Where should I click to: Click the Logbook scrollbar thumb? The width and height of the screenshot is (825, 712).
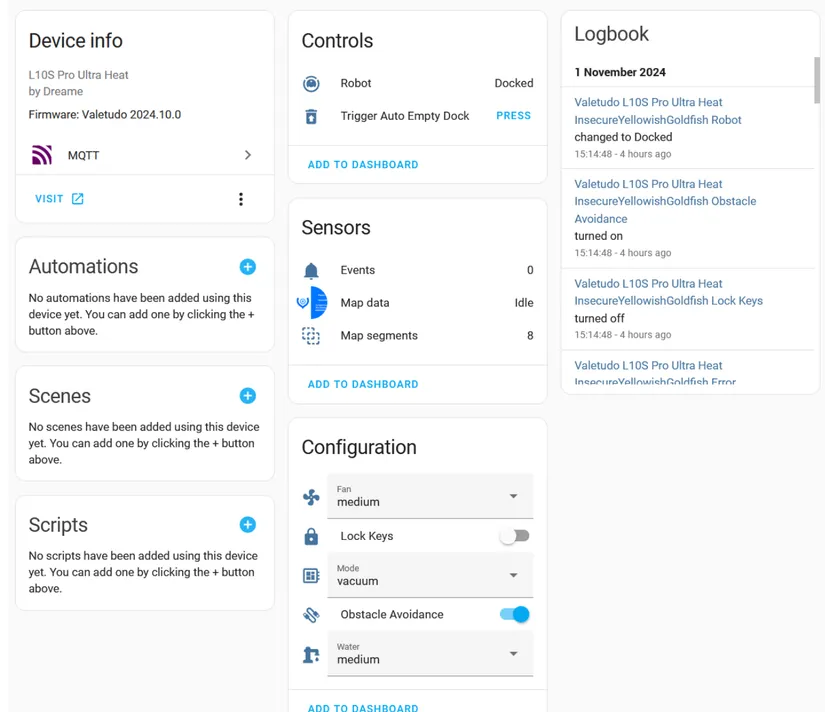point(817,80)
